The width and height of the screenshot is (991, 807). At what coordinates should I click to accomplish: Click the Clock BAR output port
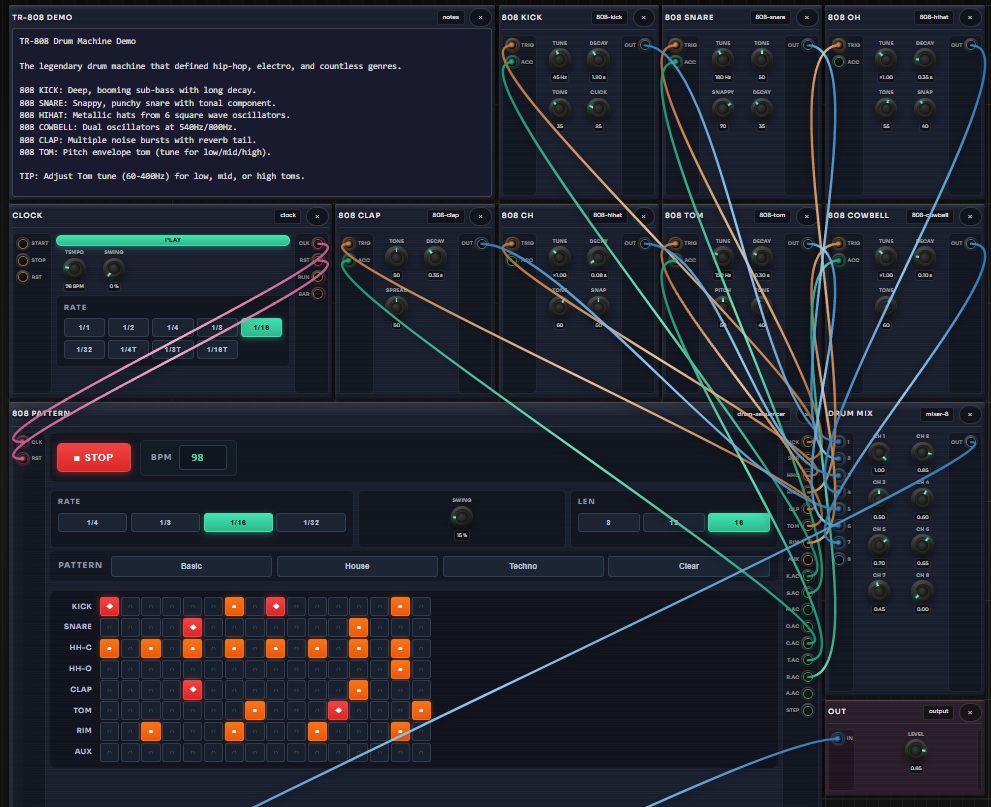pyautogui.click(x=319, y=294)
